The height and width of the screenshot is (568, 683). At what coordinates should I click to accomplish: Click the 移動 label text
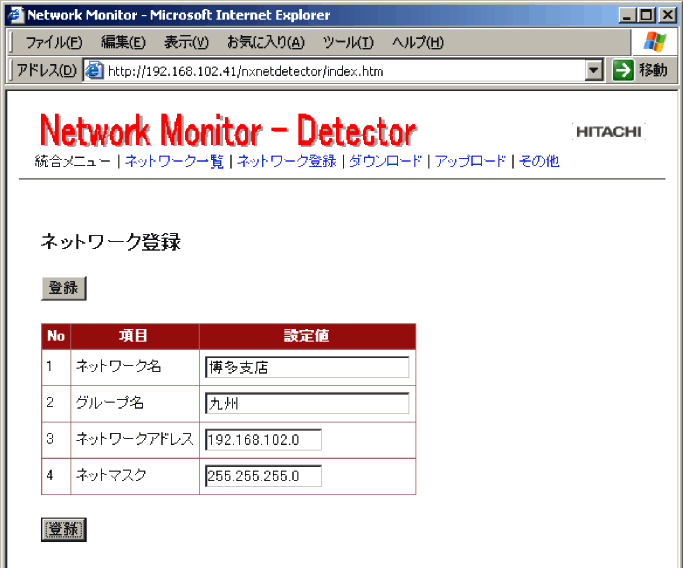click(653, 70)
